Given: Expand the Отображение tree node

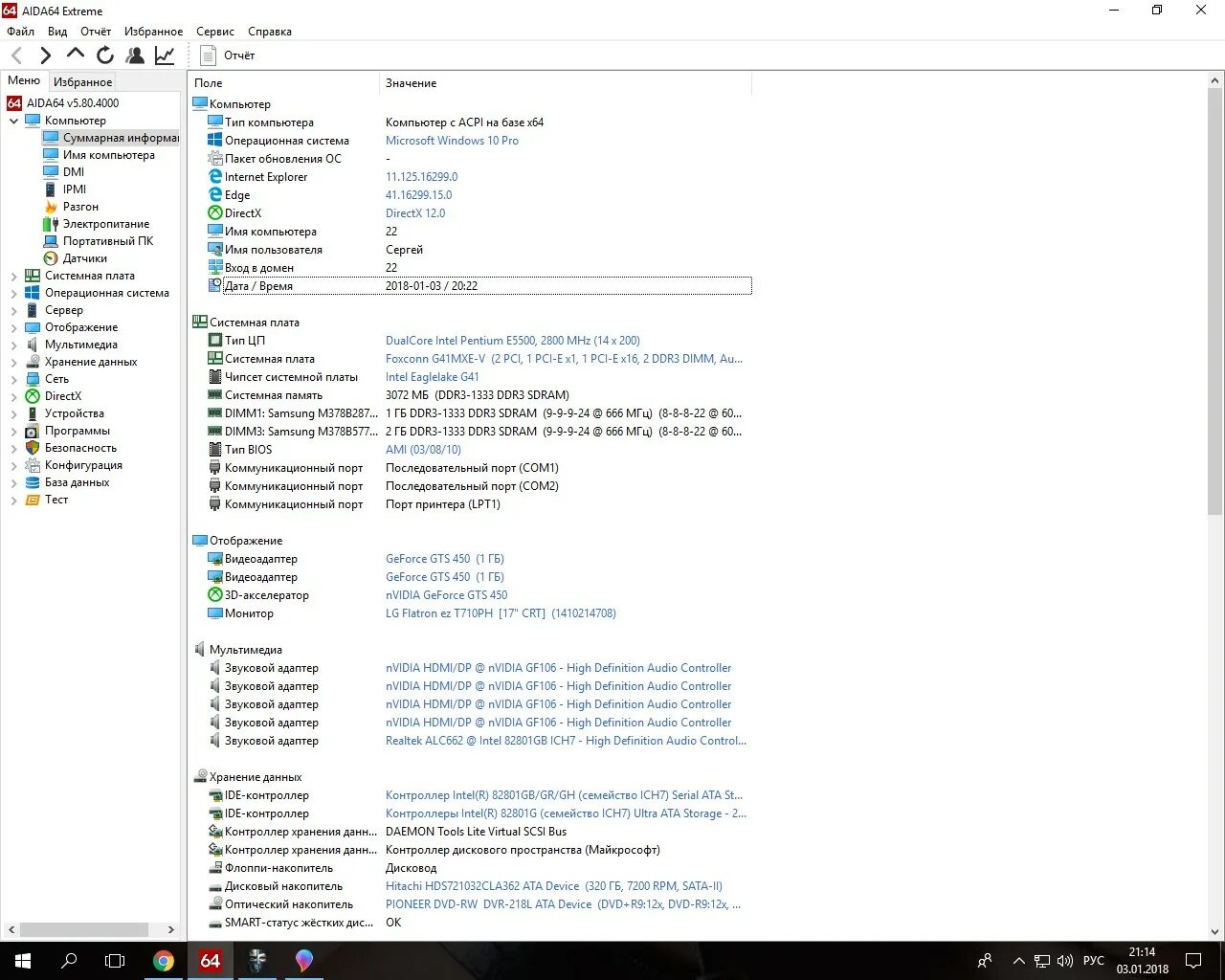Looking at the screenshot, I should [x=13, y=327].
